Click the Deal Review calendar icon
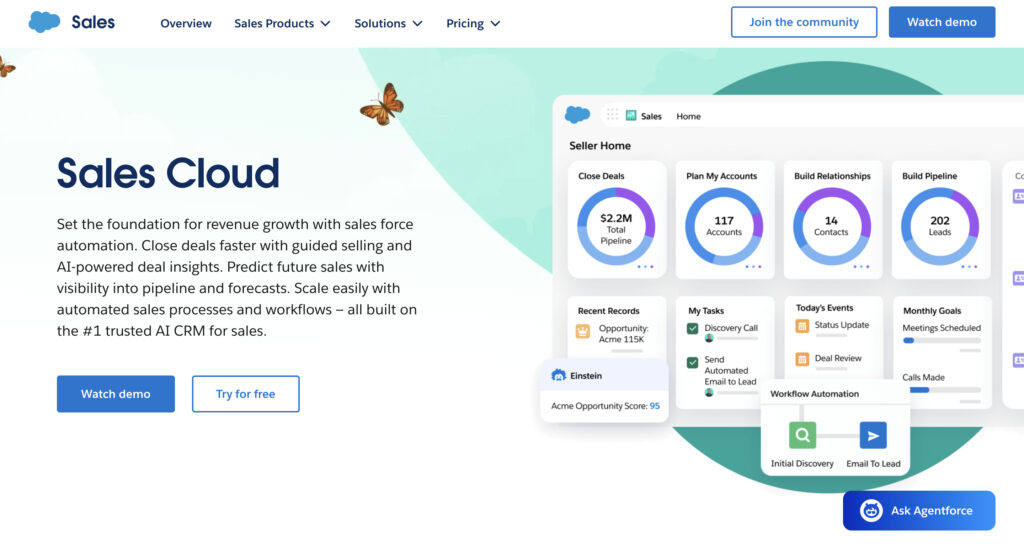 point(802,359)
